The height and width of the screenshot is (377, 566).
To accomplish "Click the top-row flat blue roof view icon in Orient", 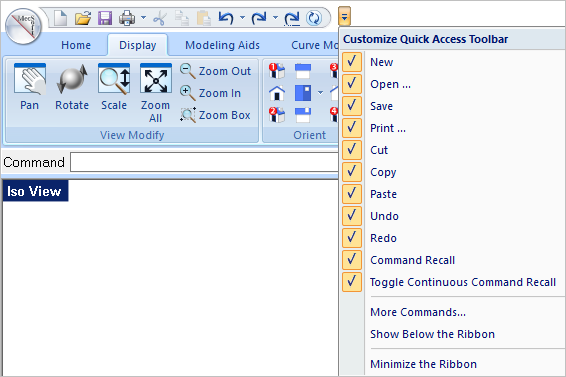I will (303, 71).
